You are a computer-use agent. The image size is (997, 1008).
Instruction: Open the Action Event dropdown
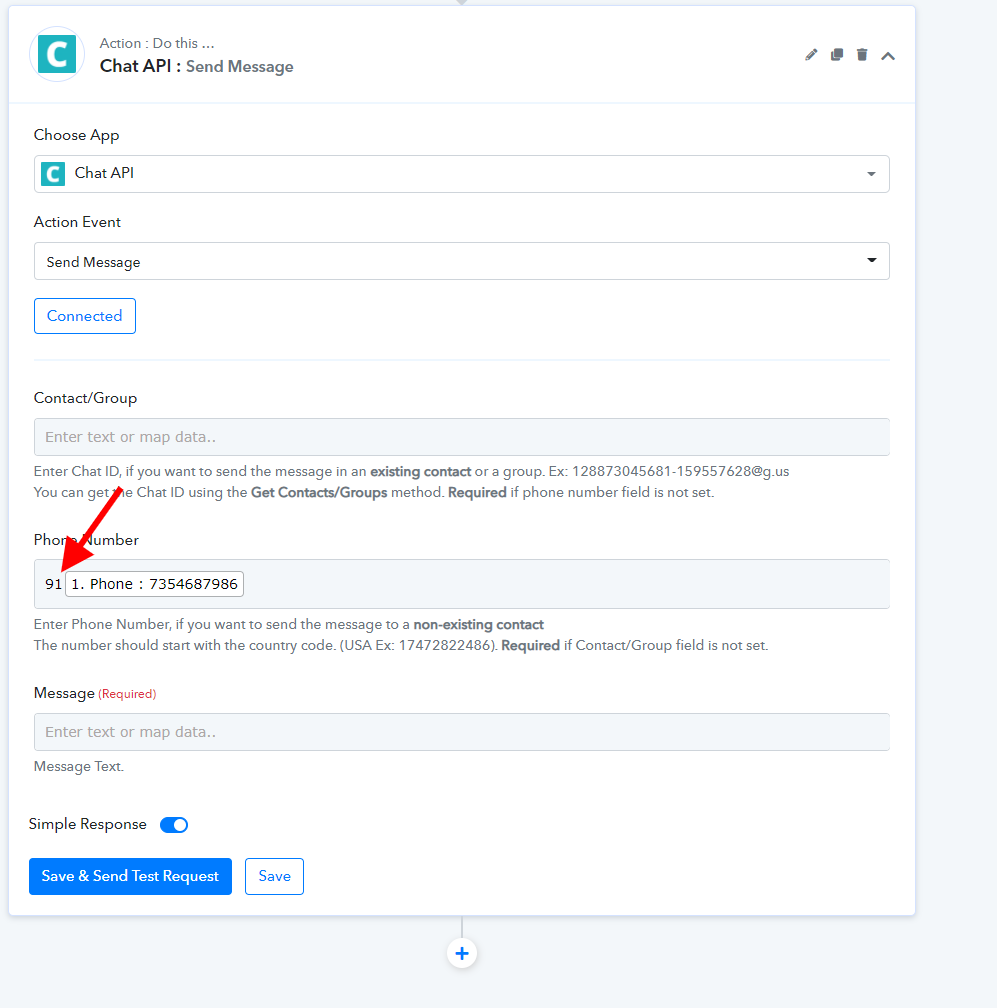(462, 261)
